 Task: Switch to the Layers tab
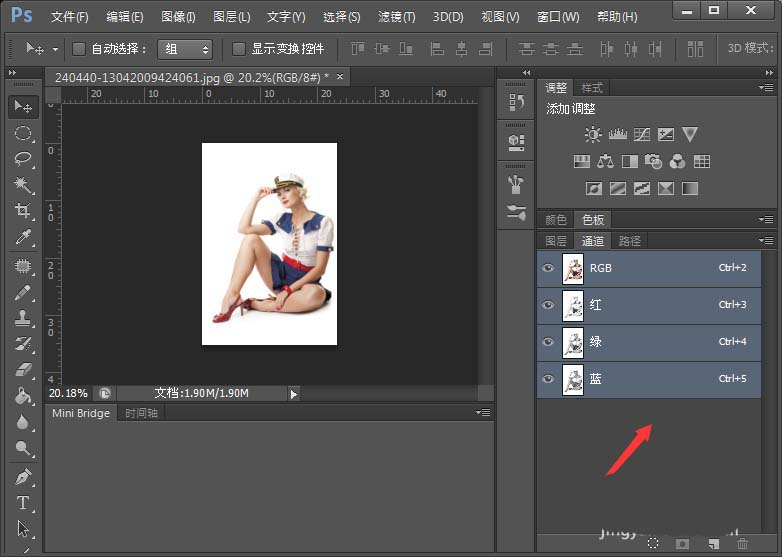556,241
